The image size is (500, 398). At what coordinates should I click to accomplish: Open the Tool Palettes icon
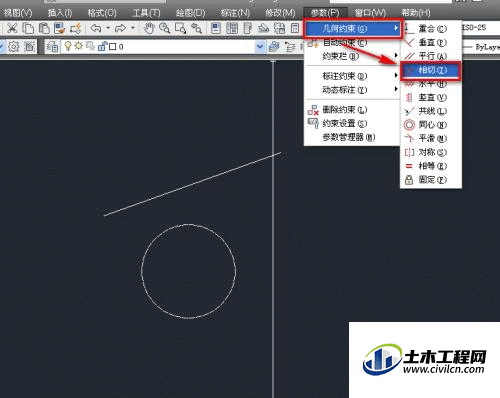click(x=248, y=28)
